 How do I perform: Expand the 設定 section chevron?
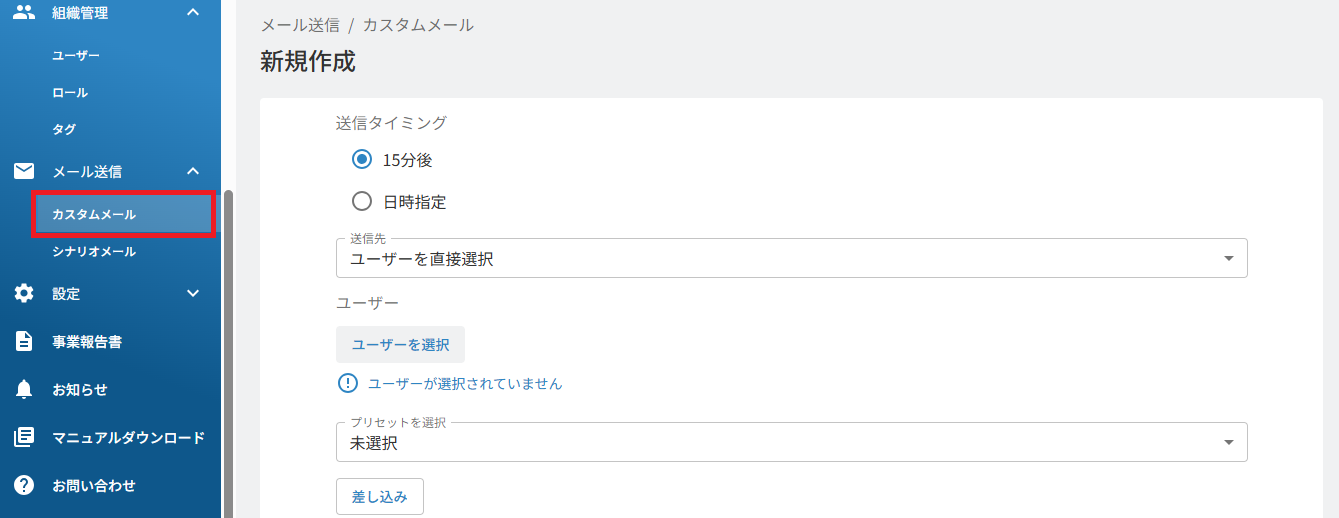point(193,293)
